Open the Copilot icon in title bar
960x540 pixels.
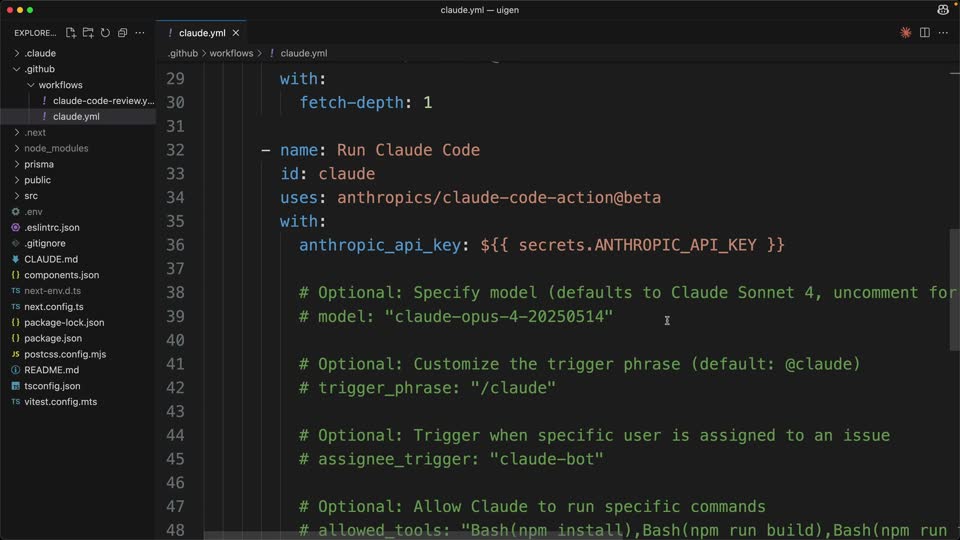(943, 10)
